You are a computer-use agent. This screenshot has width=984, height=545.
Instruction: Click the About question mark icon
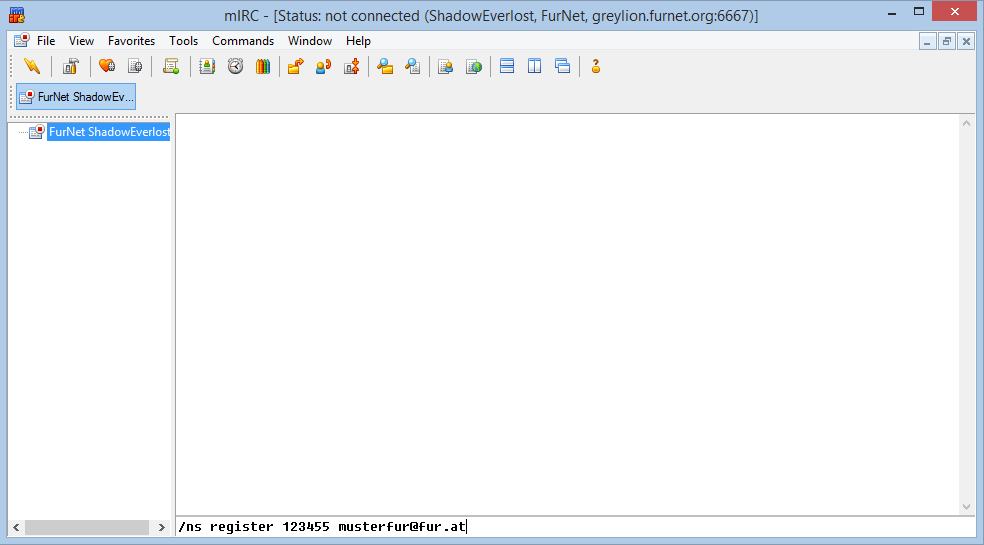point(596,66)
